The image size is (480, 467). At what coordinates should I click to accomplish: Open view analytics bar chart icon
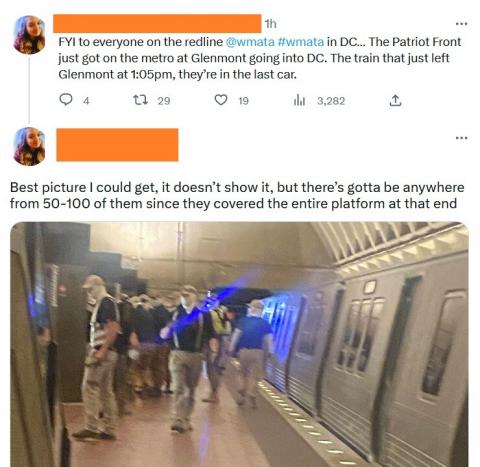click(299, 100)
